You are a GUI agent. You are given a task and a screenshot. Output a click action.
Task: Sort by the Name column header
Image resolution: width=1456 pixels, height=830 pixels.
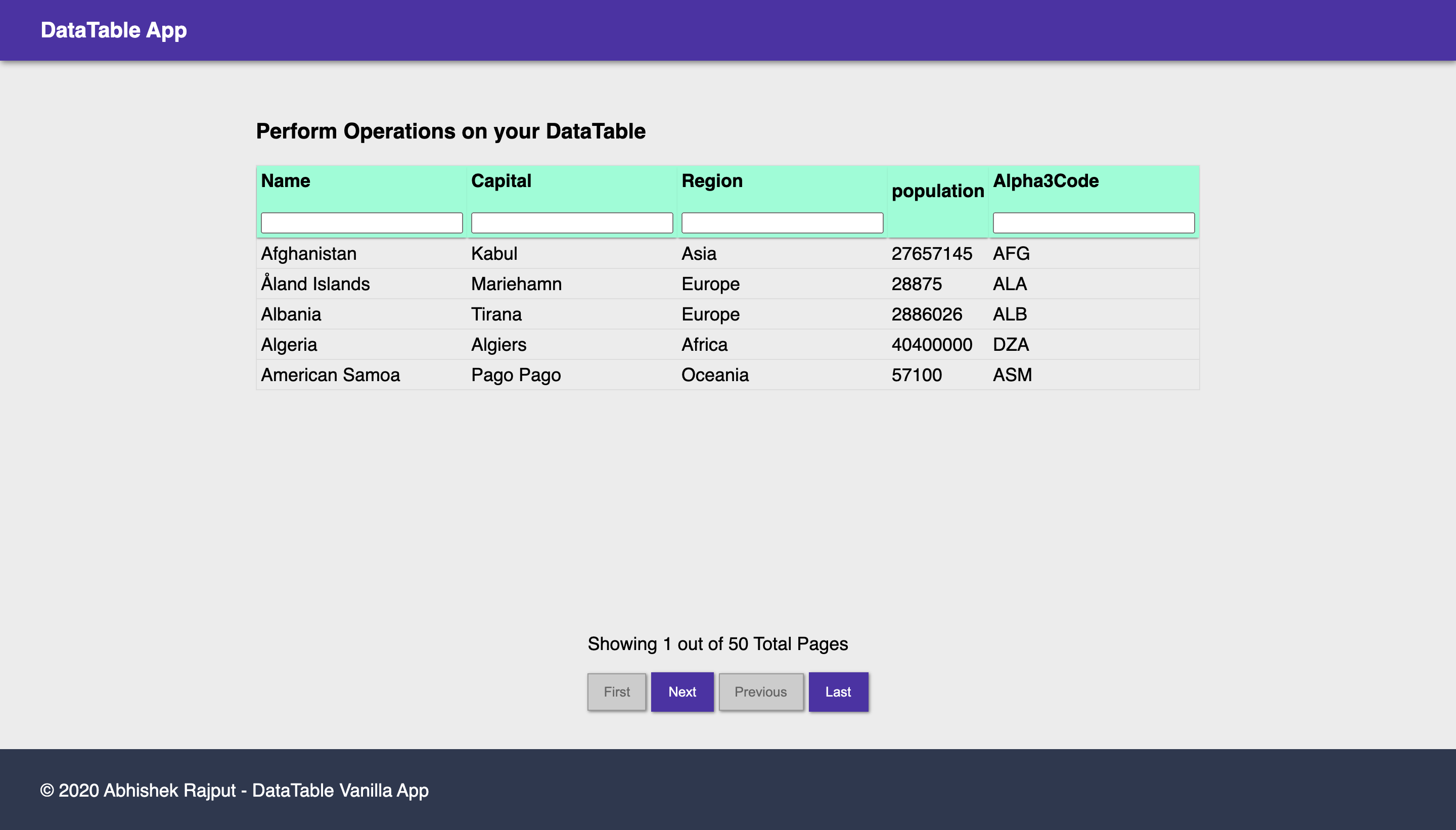(x=286, y=180)
